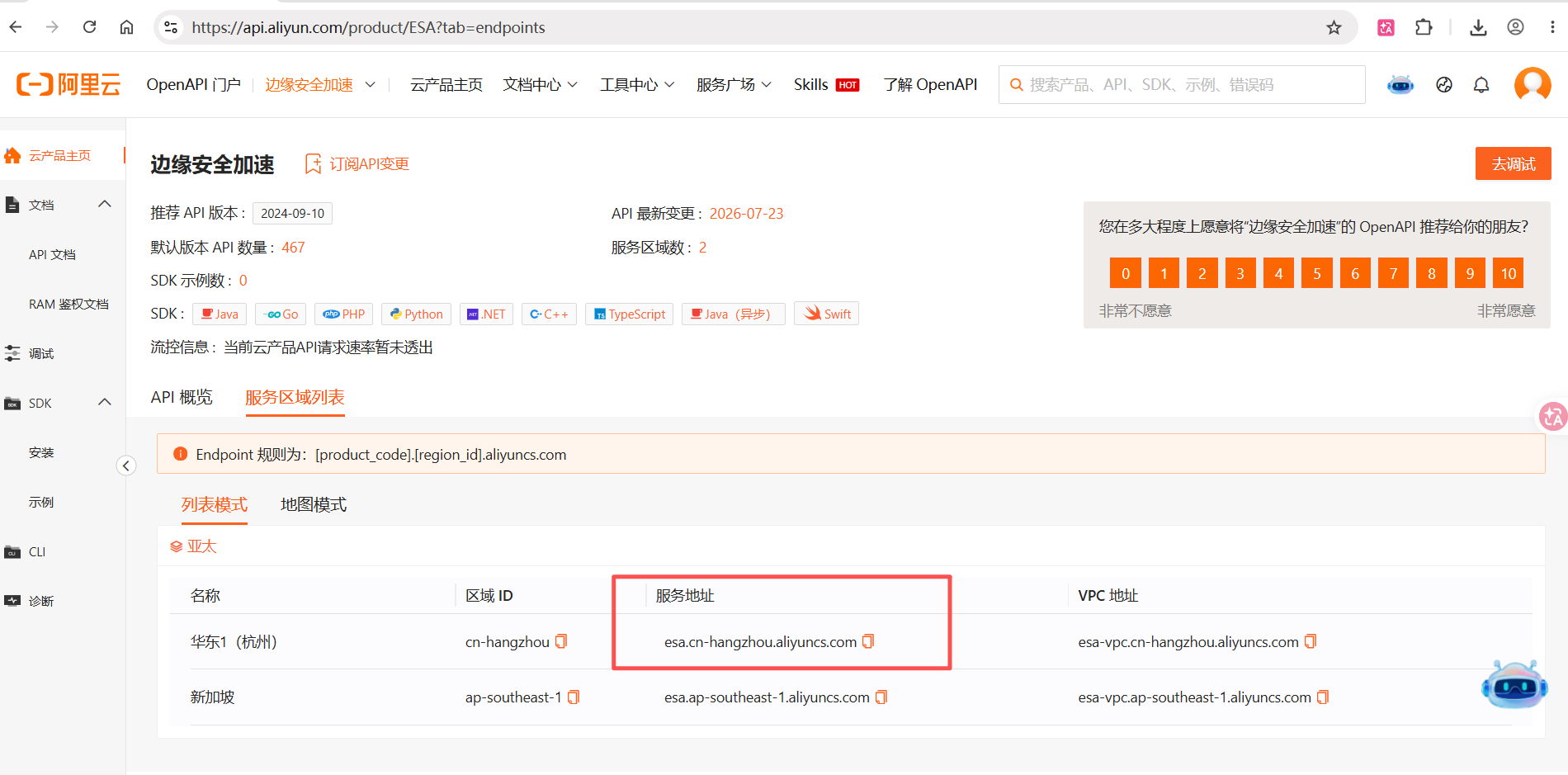
Task: Copy esa.cn-hangzhou.aliyuncs.com endpoint address
Action: tap(868, 641)
